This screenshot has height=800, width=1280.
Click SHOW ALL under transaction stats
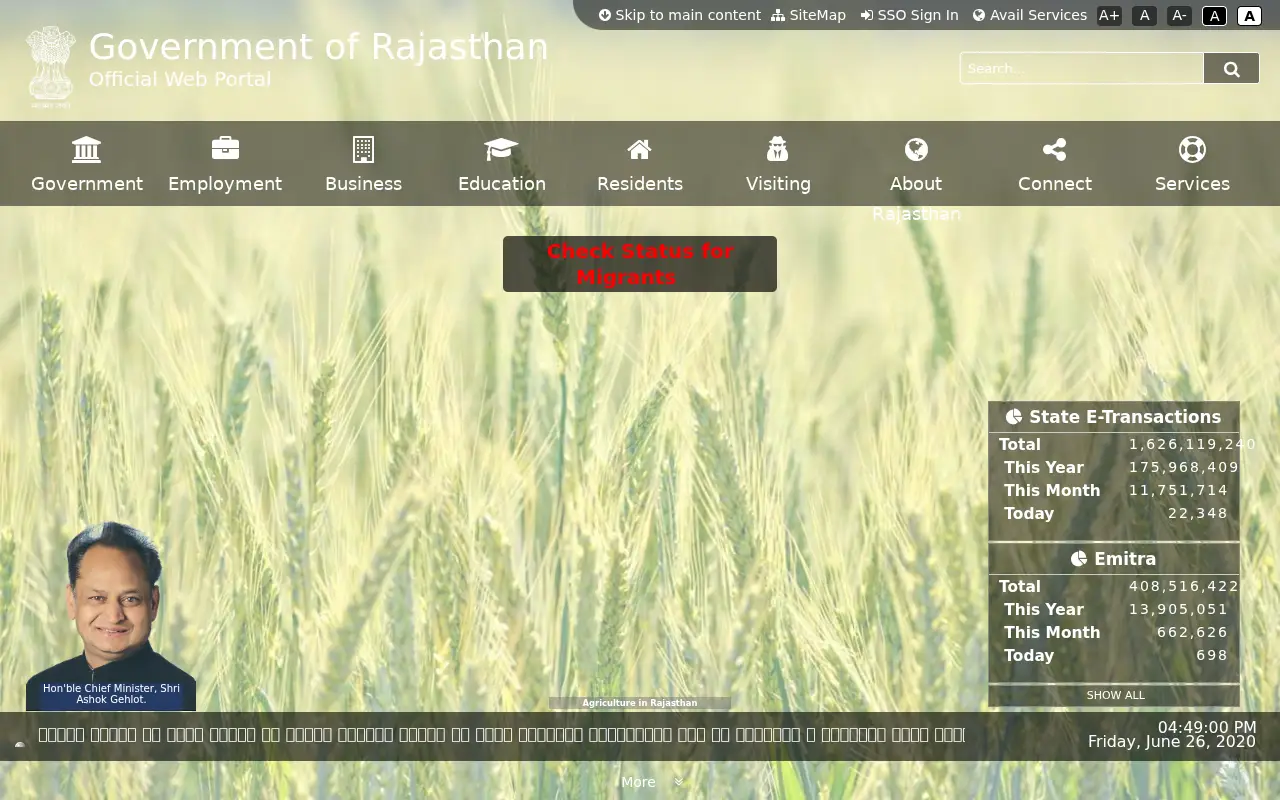pos(1115,695)
